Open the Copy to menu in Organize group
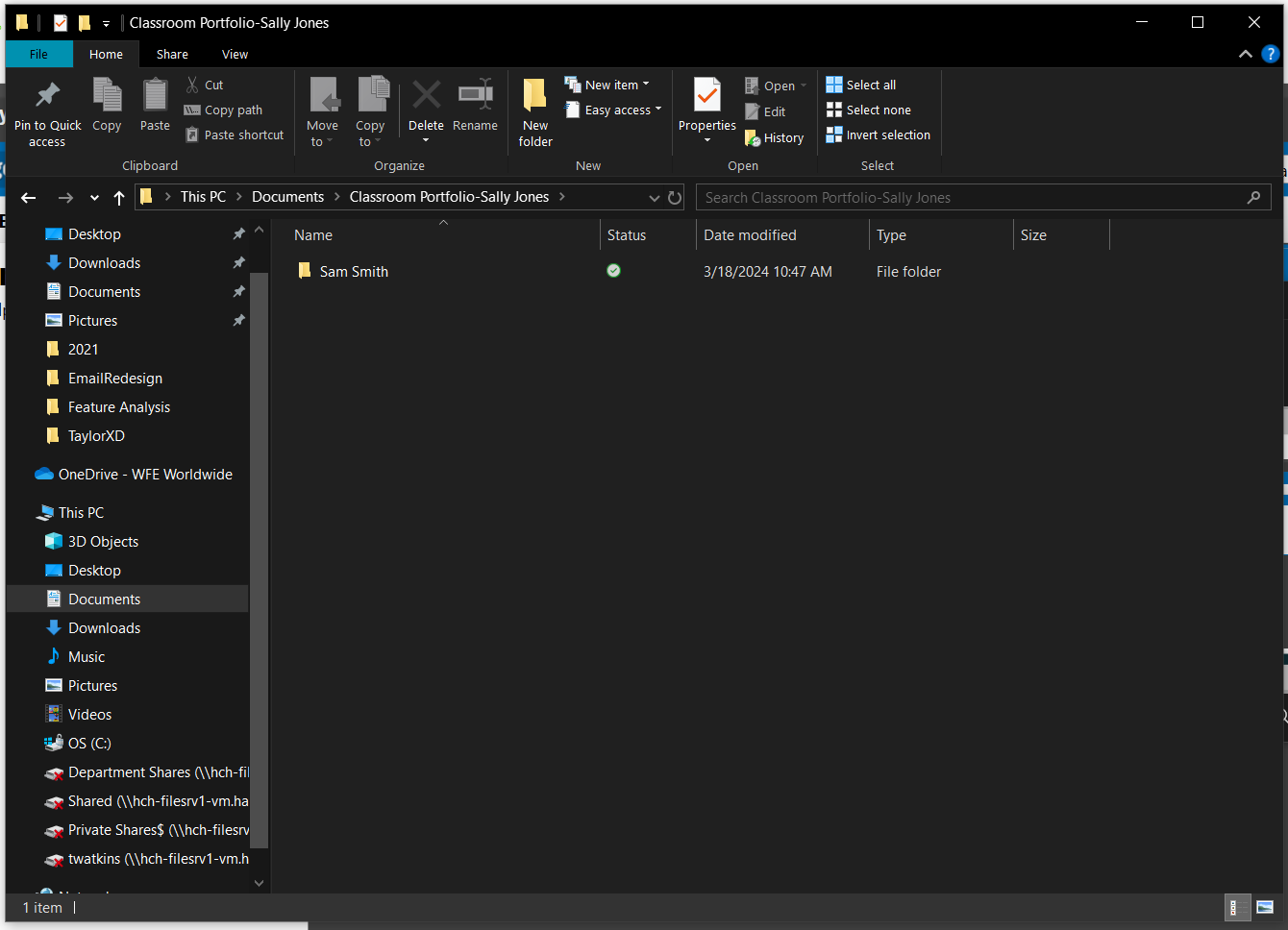 pyautogui.click(x=370, y=111)
